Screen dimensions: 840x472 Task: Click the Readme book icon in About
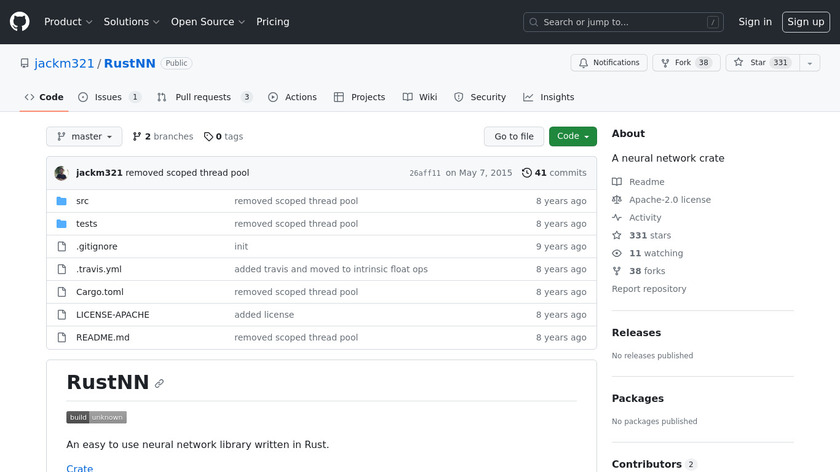[x=617, y=182]
